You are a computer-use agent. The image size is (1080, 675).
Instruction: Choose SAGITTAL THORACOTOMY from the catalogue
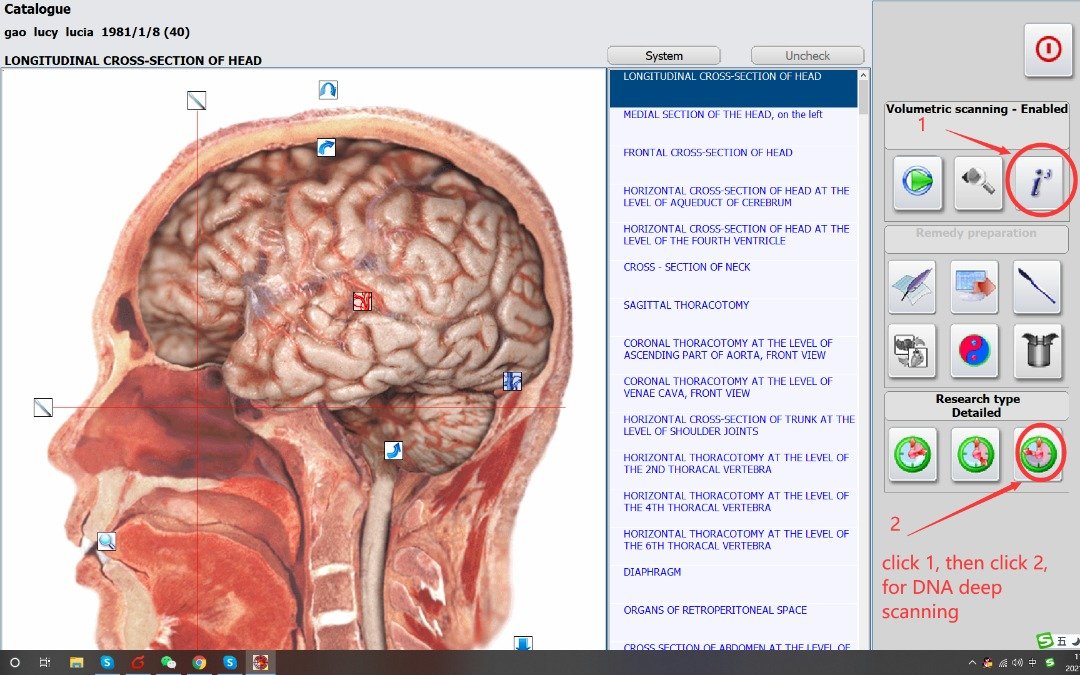click(686, 305)
